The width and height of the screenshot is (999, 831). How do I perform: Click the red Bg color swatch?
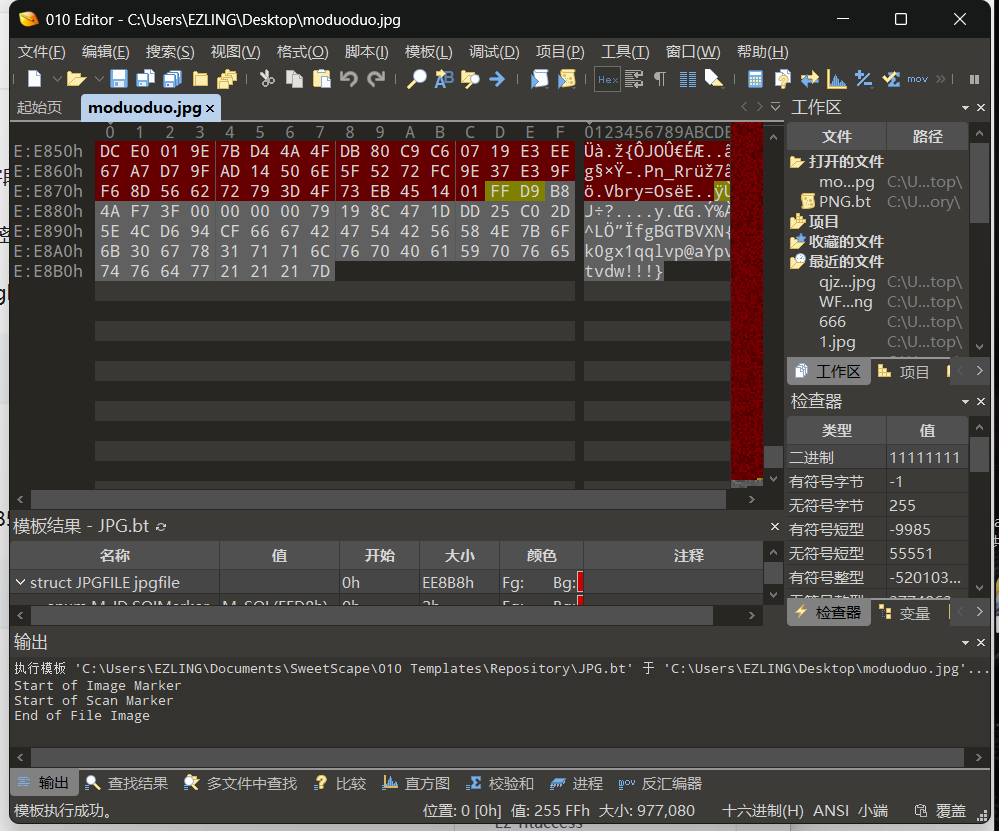(x=580, y=582)
